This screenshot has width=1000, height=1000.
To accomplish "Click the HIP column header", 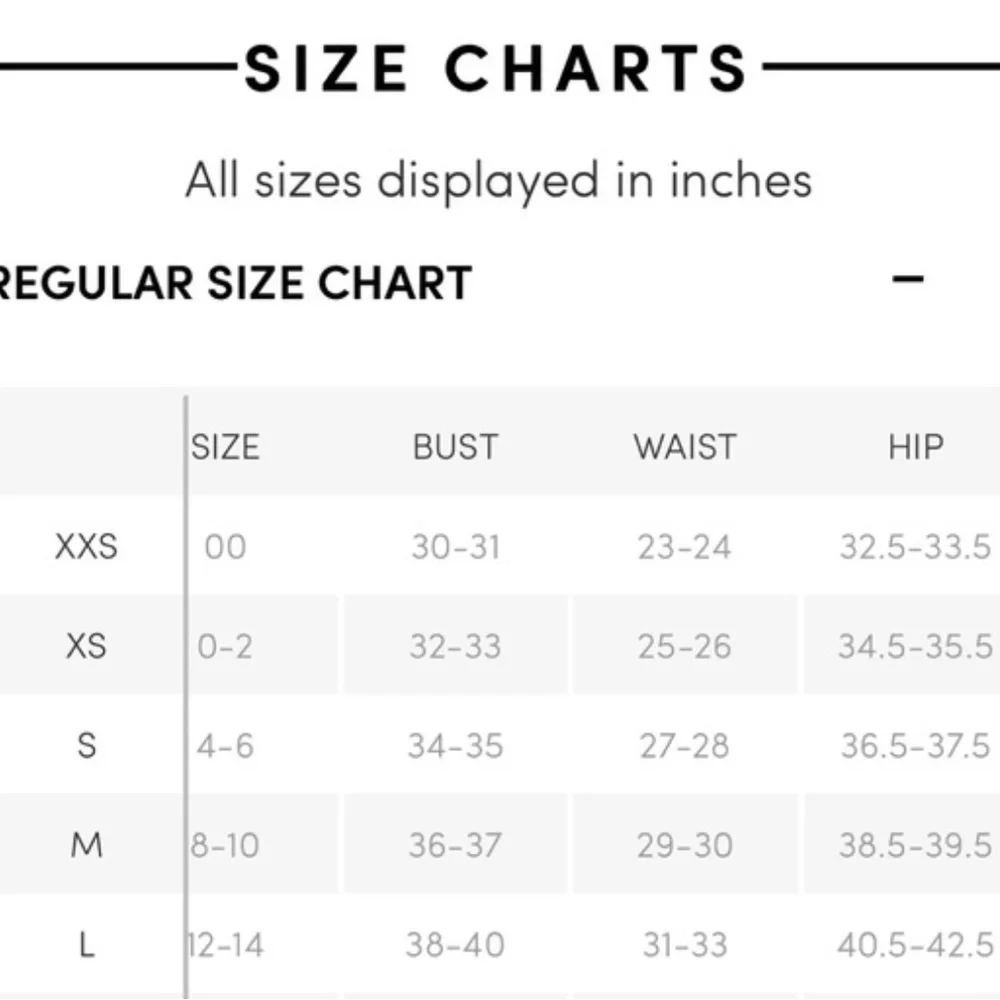I will [x=915, y=447].
